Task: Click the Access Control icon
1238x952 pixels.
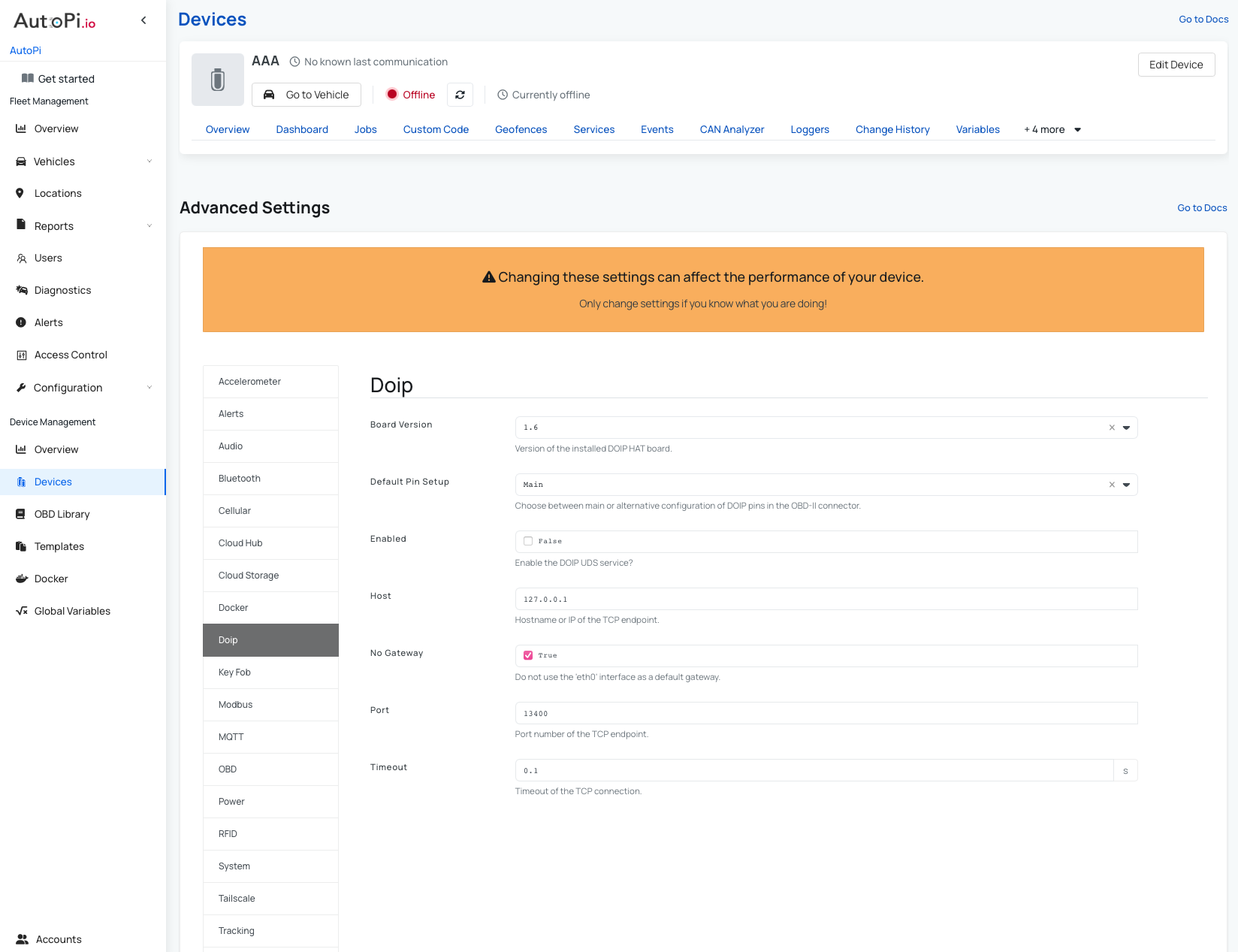Action: 22,355
